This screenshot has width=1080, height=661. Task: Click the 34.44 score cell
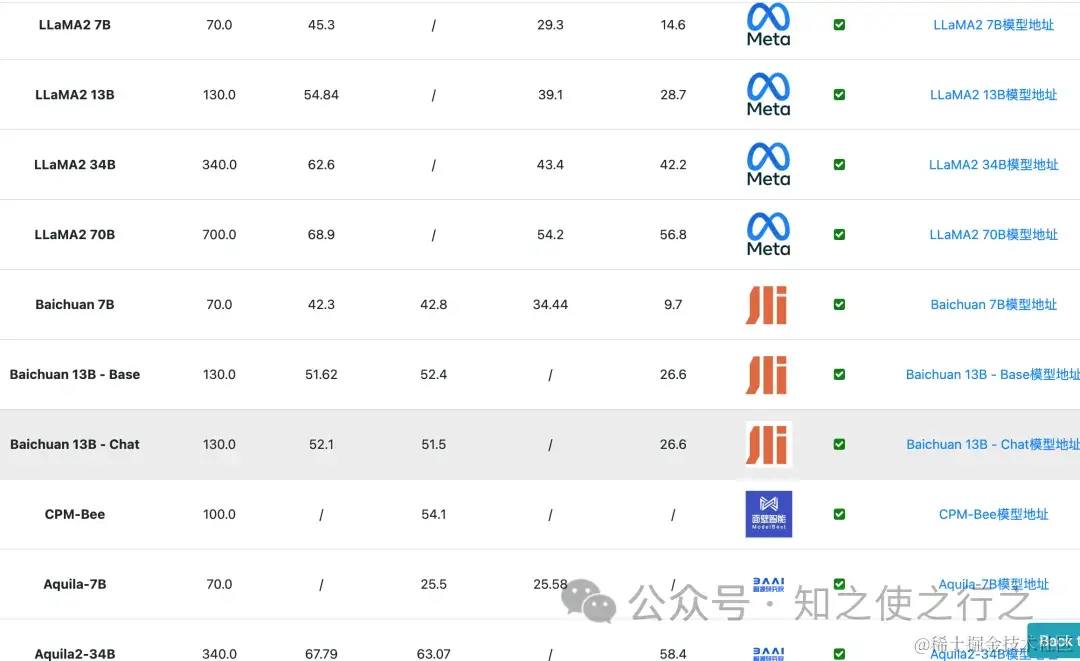(550, 304)
